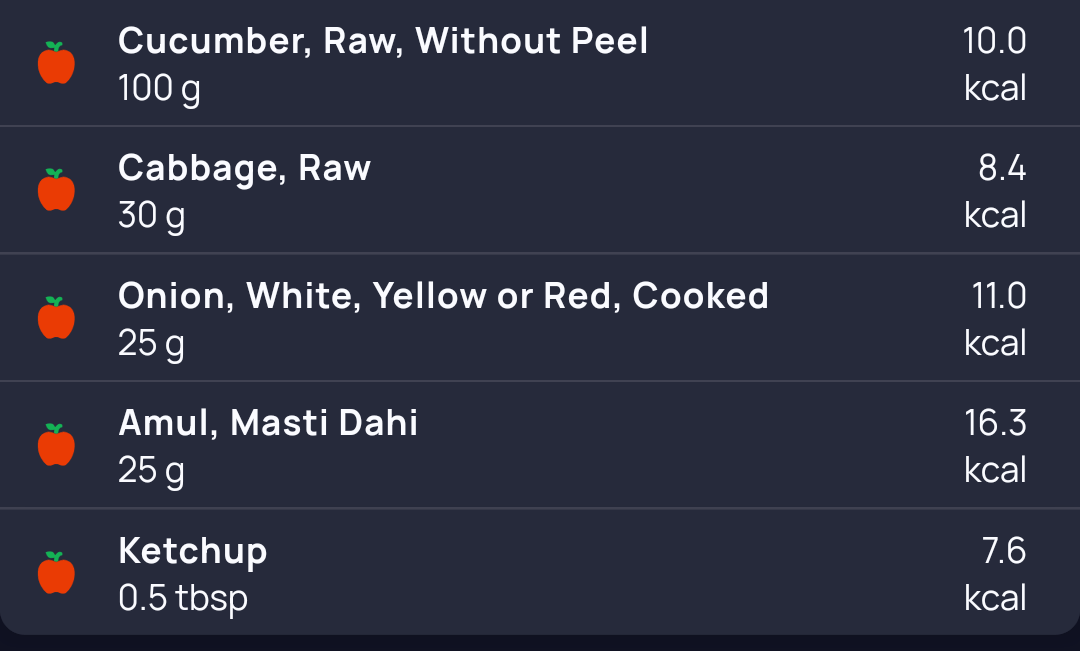This screenshot has width=1080, height=651.
Task: Open the Cucumber, Raw, Without Peel entry
Action: click(383, 41)
